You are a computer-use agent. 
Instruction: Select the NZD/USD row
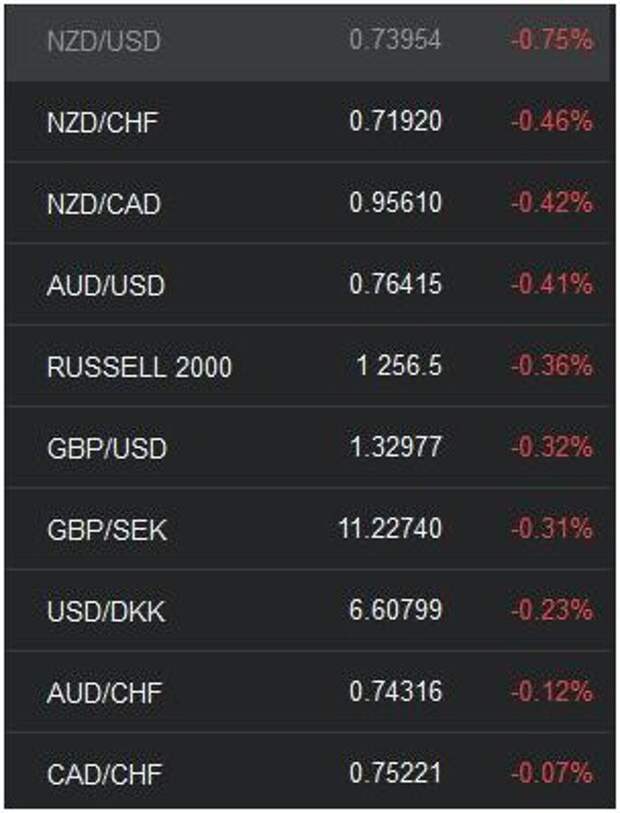[310, 41]
